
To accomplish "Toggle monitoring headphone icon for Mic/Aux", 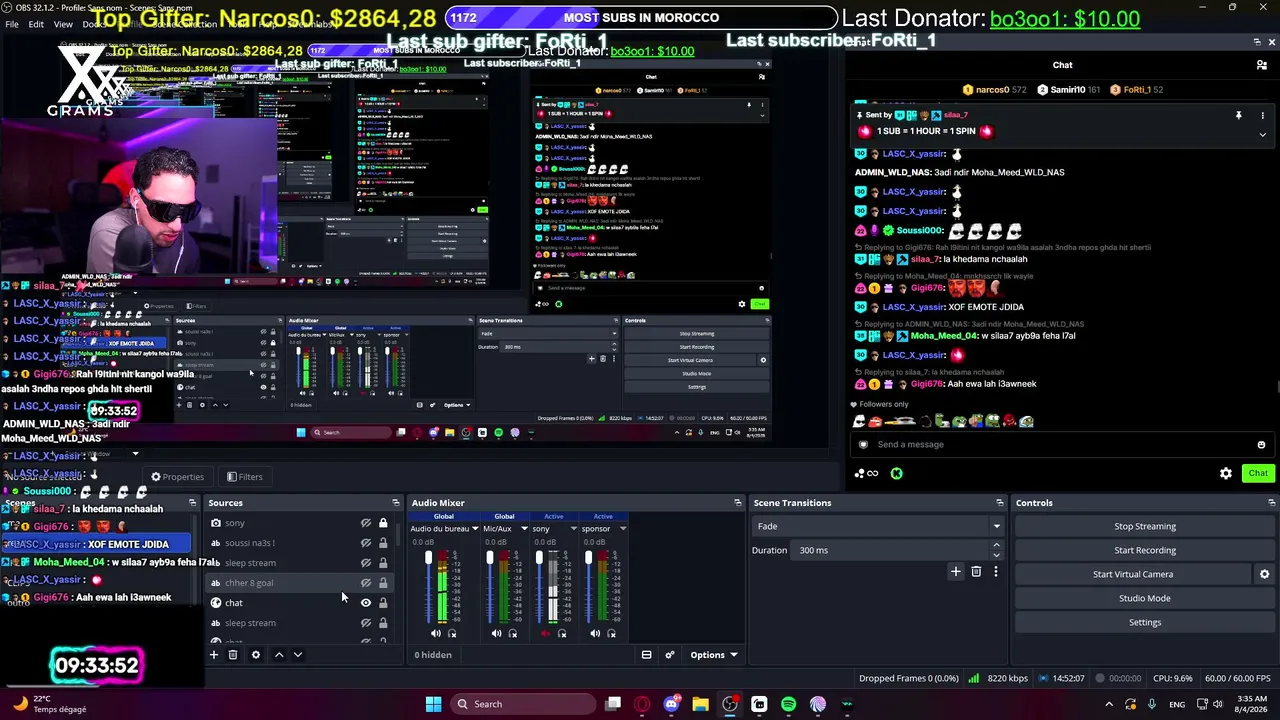I will click(x=513, y=633).
